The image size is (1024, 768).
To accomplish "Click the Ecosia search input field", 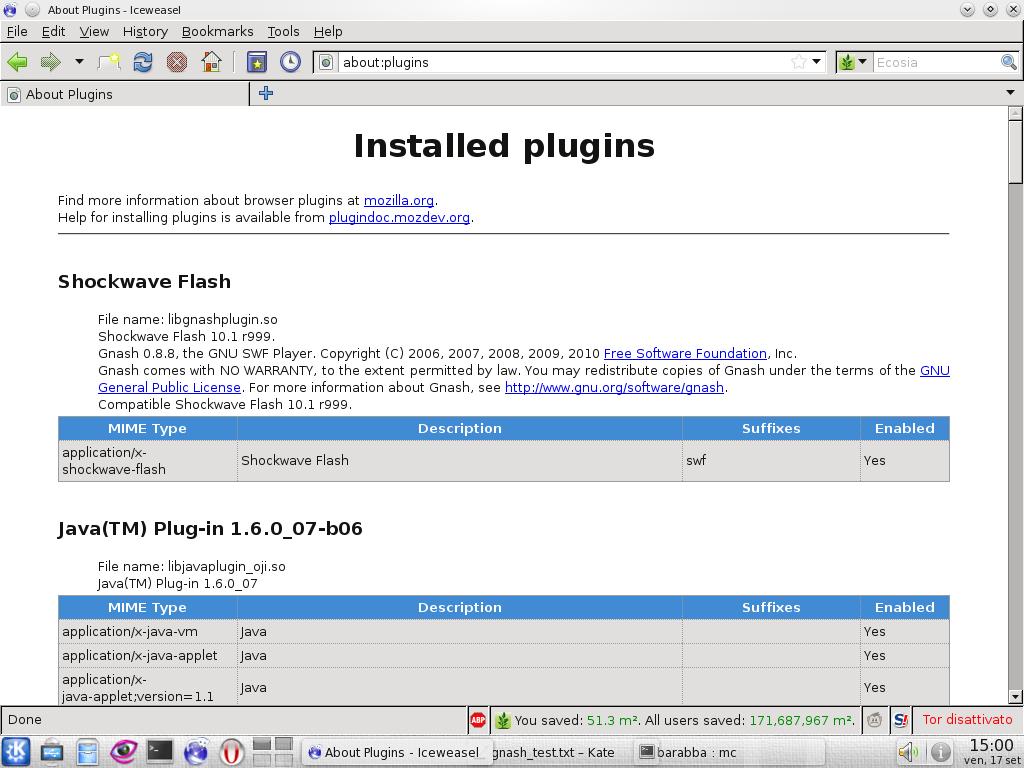I will (x=935, y=62).
